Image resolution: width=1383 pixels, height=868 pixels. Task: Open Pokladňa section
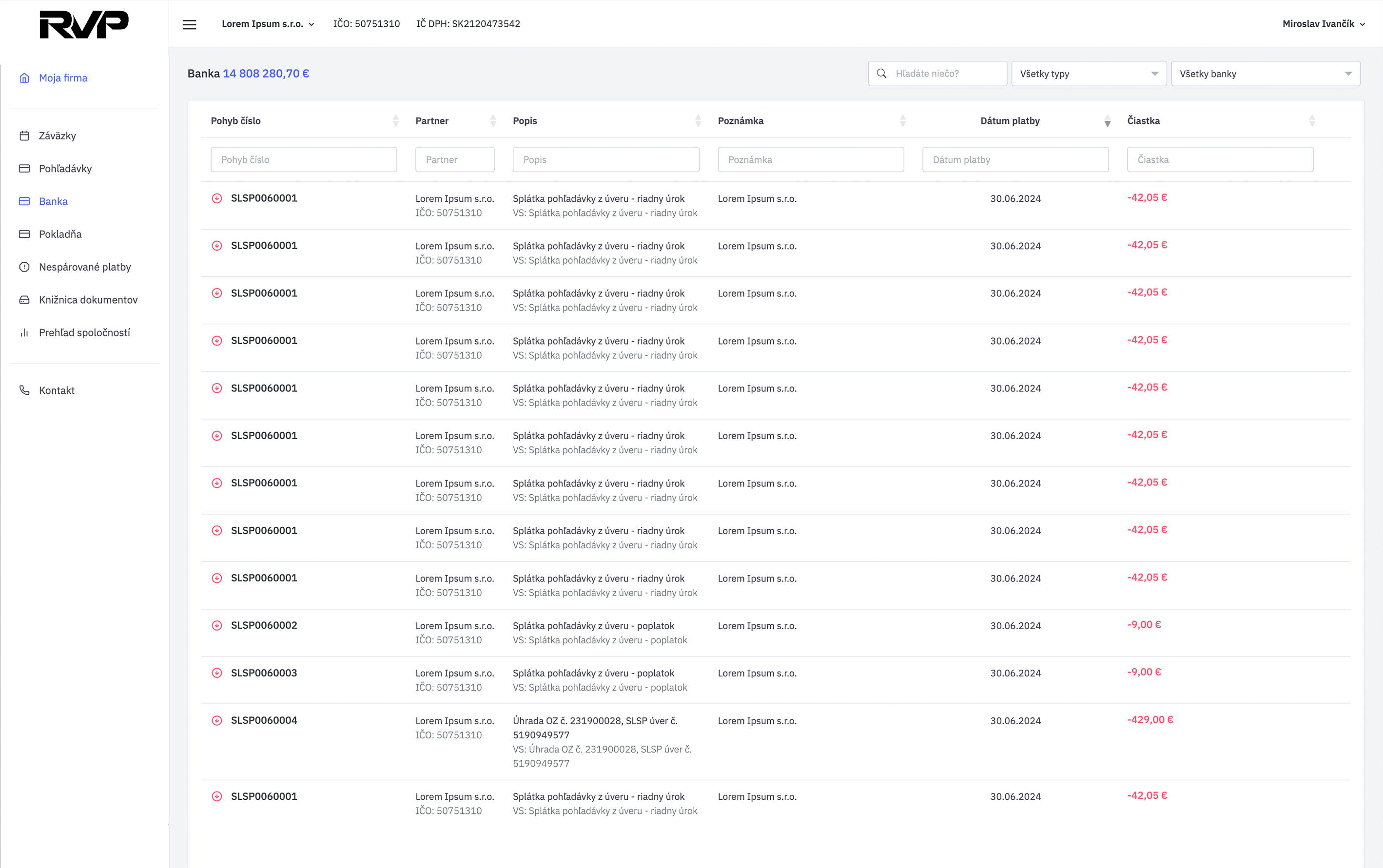point(60,234)
